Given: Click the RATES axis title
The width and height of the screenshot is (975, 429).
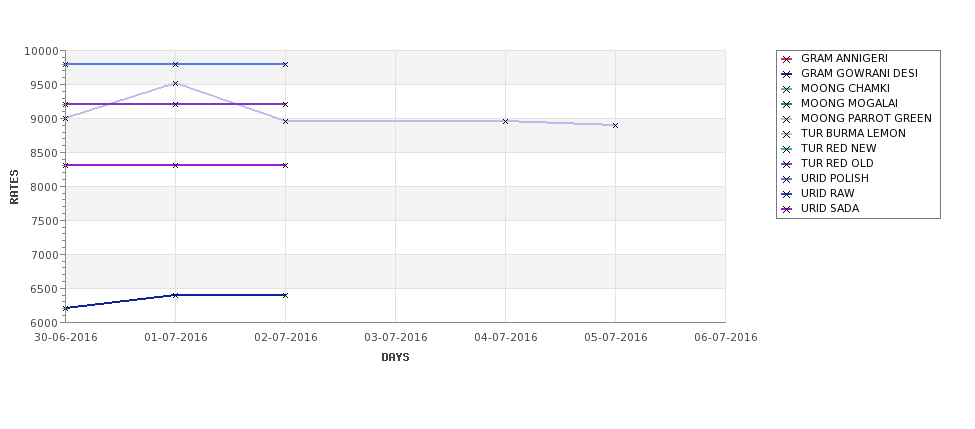Looking at the screenshot, I should [x=14, y=187].
